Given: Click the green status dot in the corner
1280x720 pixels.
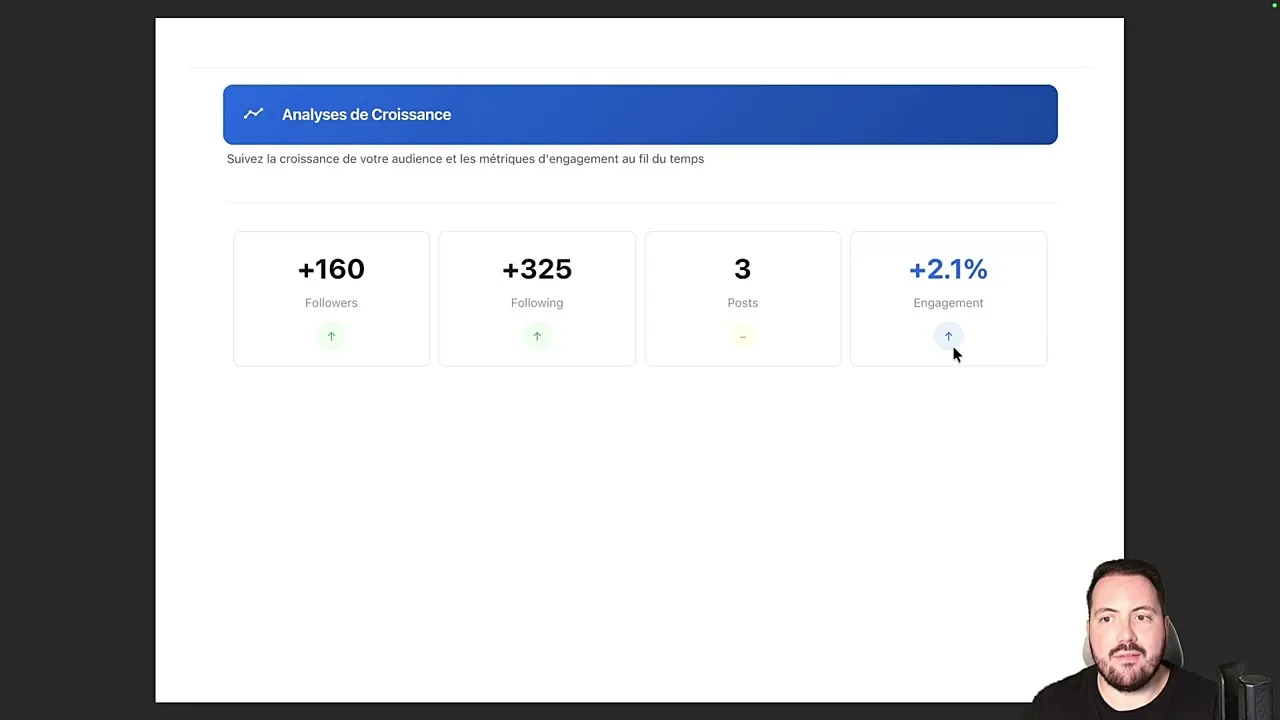Looking at the screenshot, I should (1272, 4).
